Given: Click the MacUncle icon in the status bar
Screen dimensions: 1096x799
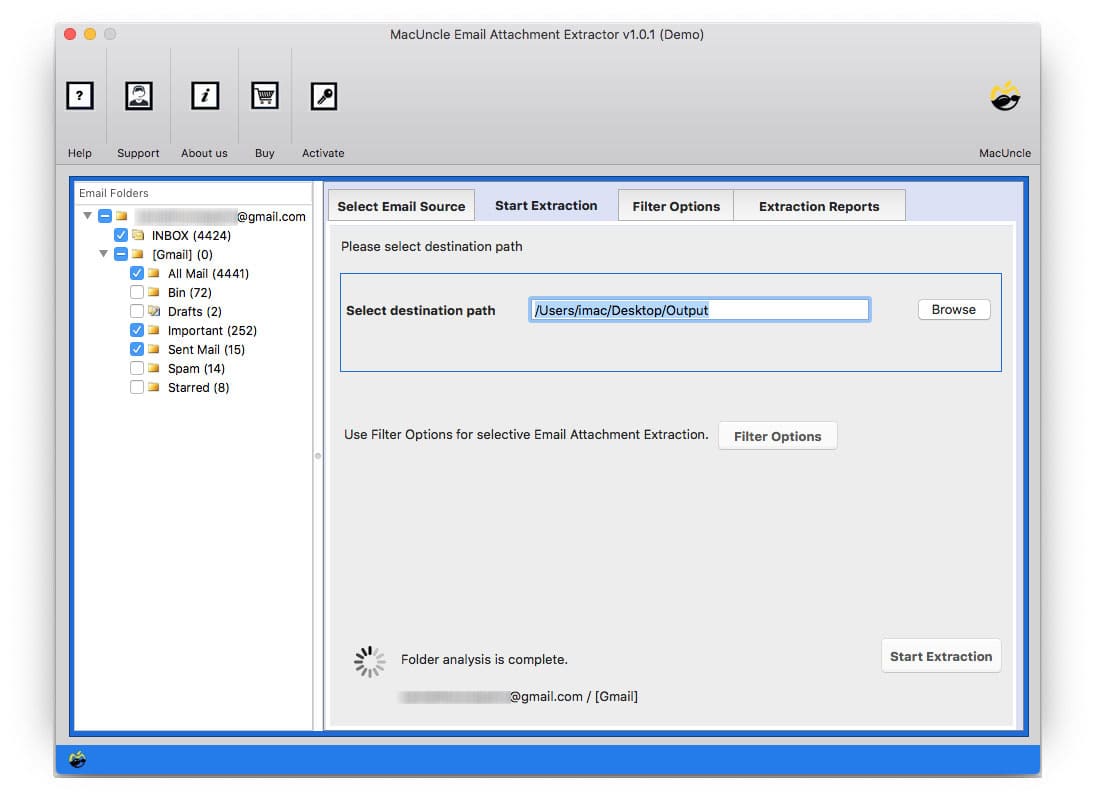Looking at the screenshot, I should [x=78, y=760].
